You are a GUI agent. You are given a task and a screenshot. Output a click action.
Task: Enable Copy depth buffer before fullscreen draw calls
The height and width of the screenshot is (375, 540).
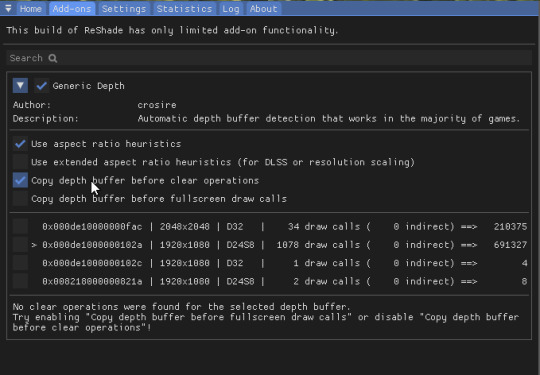[x=20, y=198]
